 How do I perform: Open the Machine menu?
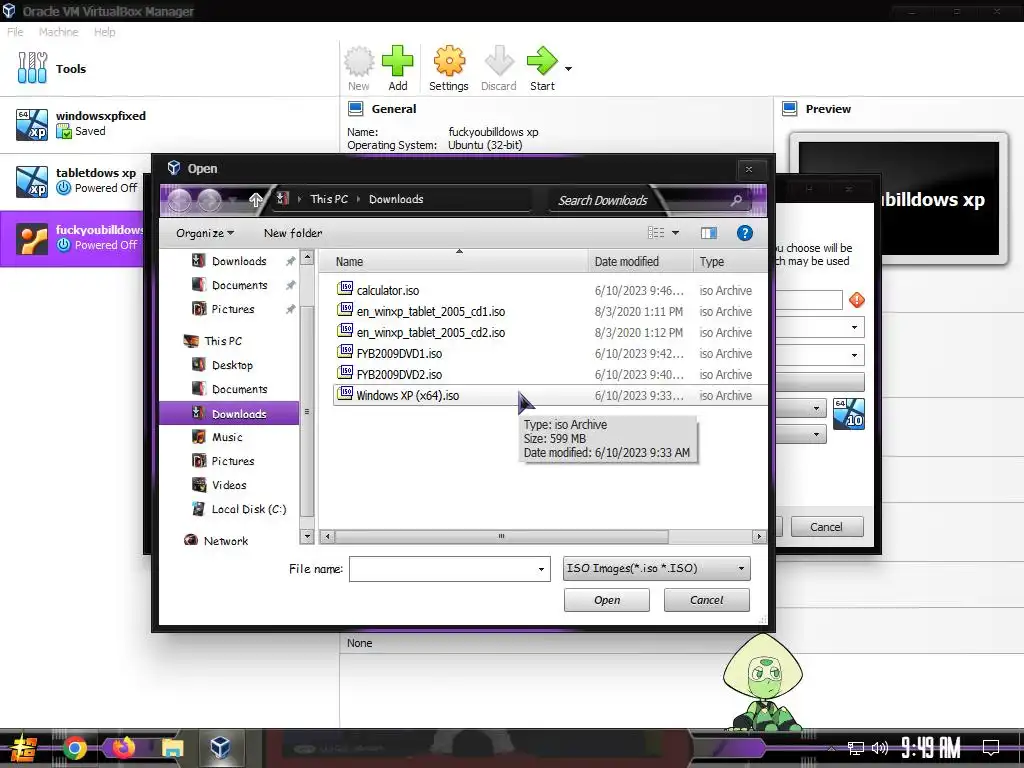click(58, 32)
